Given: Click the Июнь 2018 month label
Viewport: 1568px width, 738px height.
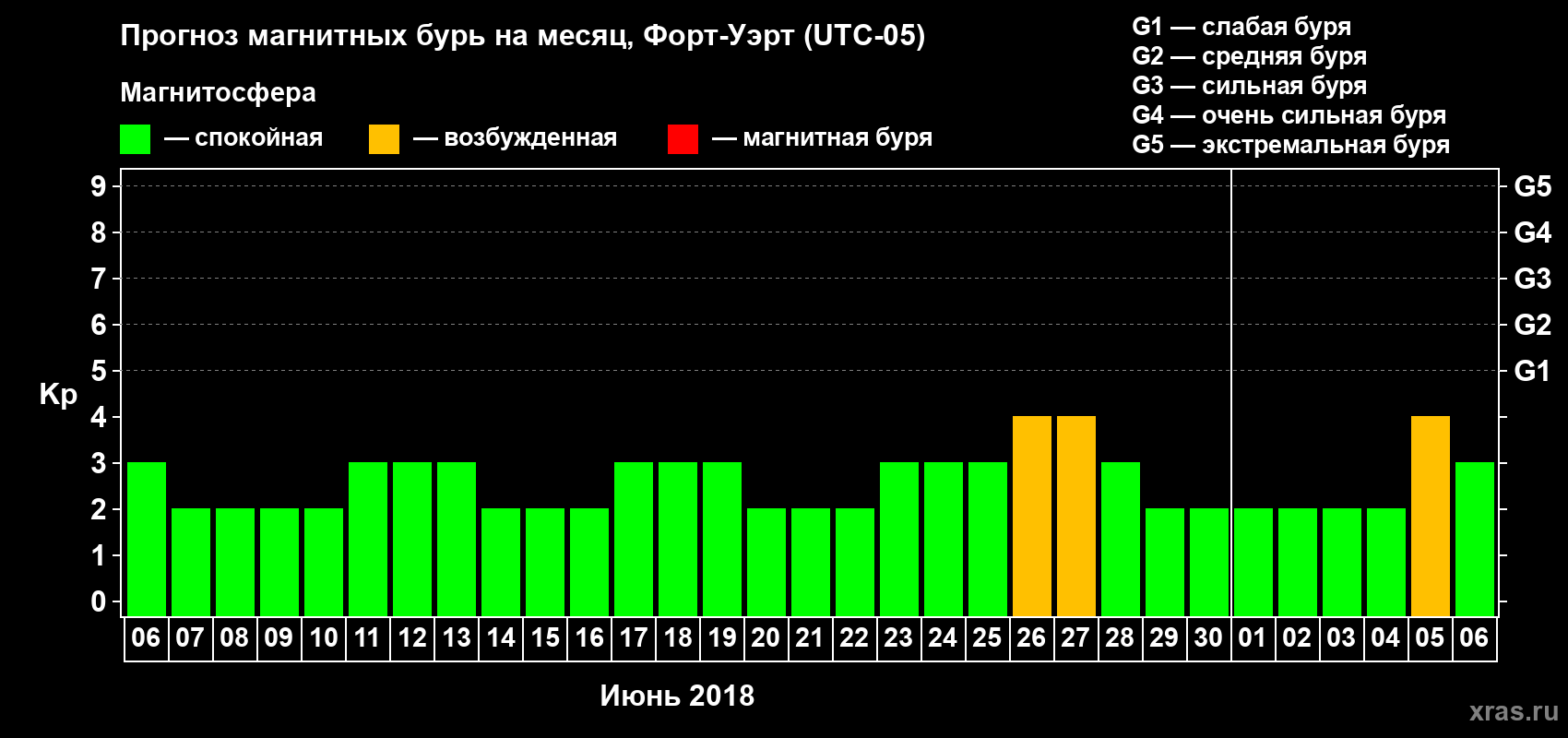Looking at the screenshot, I should 677,696.
